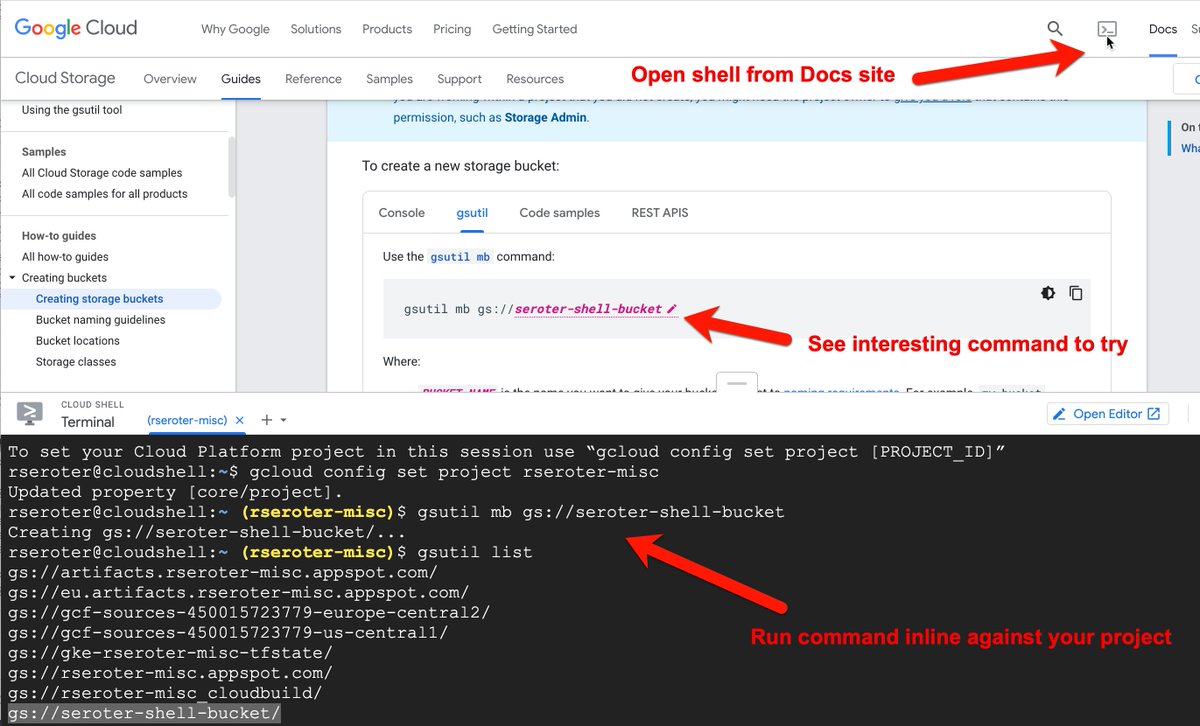Copy the gsutil mb code sample
This screenshot has width=1200, height=726.
point(1076,293)
